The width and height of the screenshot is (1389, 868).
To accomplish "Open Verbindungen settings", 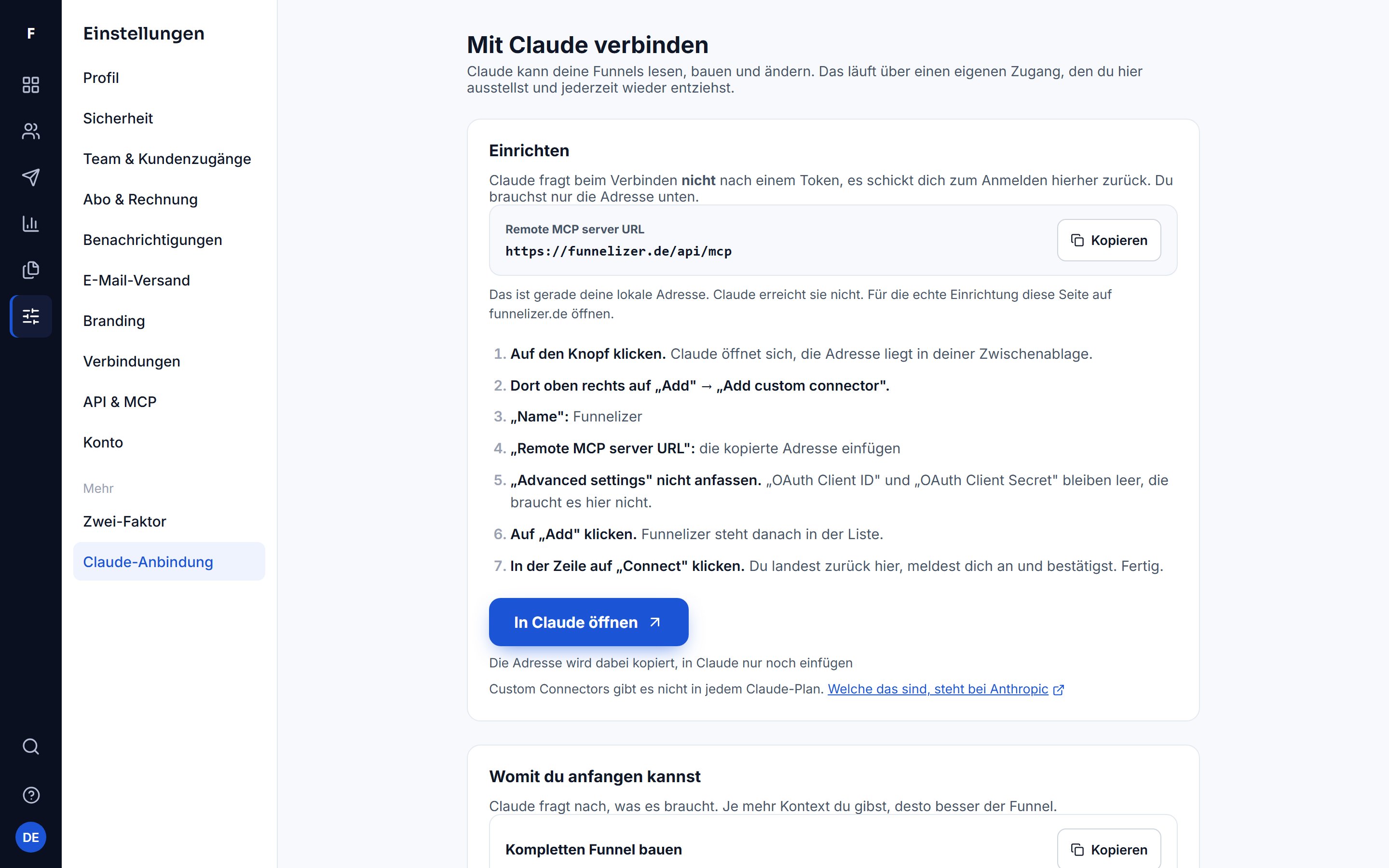I will click(x=169, y=361).
